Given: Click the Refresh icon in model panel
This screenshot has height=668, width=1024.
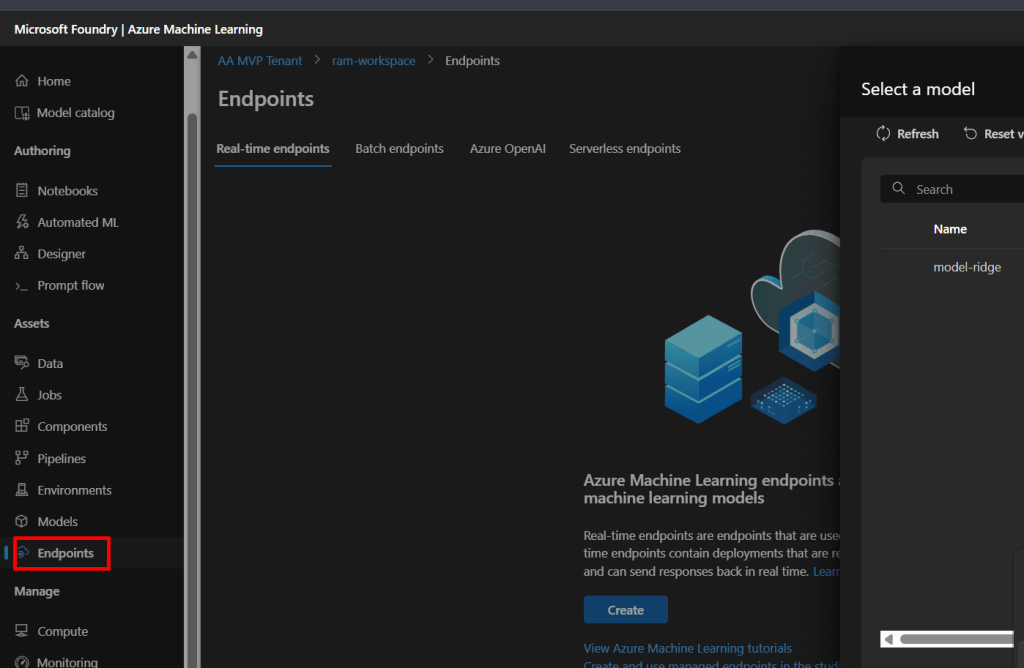Looking at the screenshot, I should [x=883, y=134].
